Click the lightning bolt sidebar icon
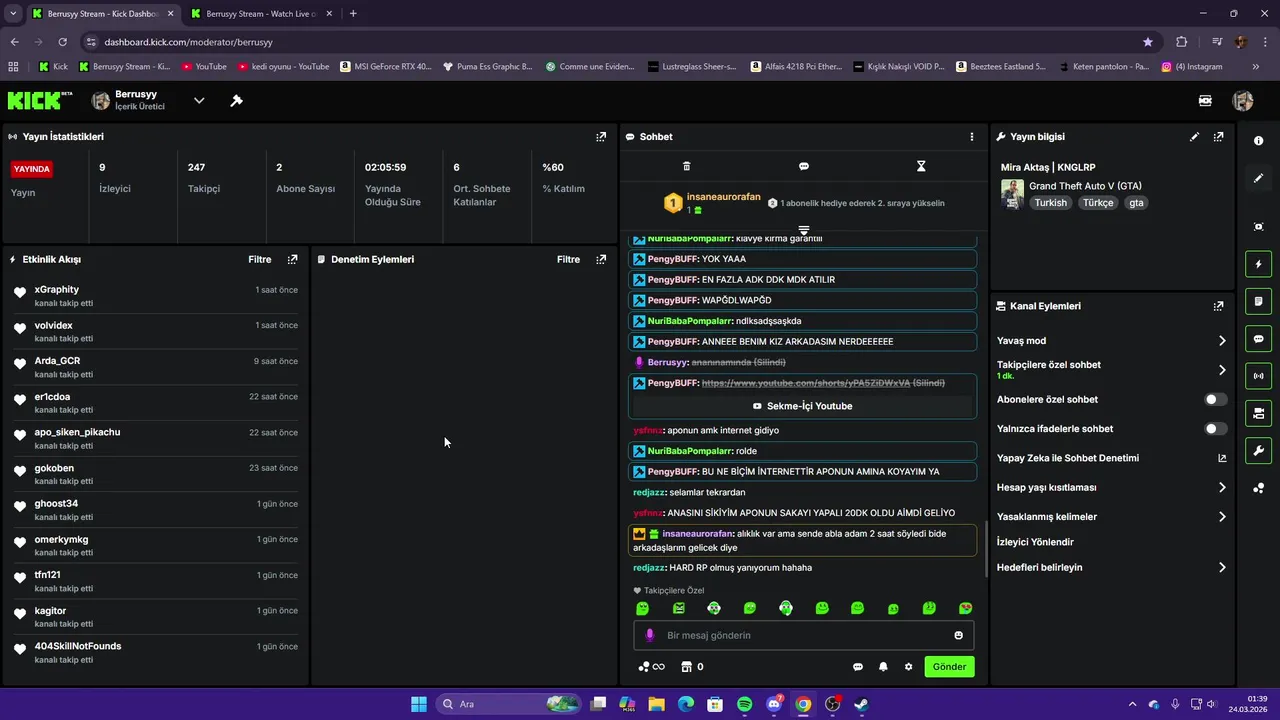The height and width of the screenshot is (720, 1280). coord(1258,264)
